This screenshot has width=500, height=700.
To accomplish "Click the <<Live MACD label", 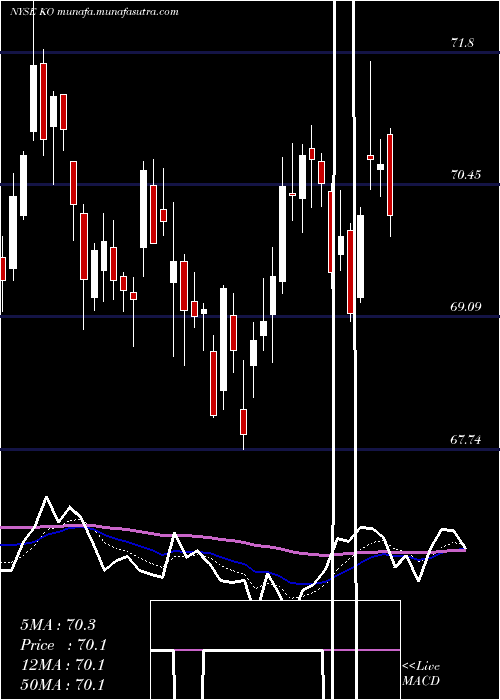I will click(x=421, y=673).
